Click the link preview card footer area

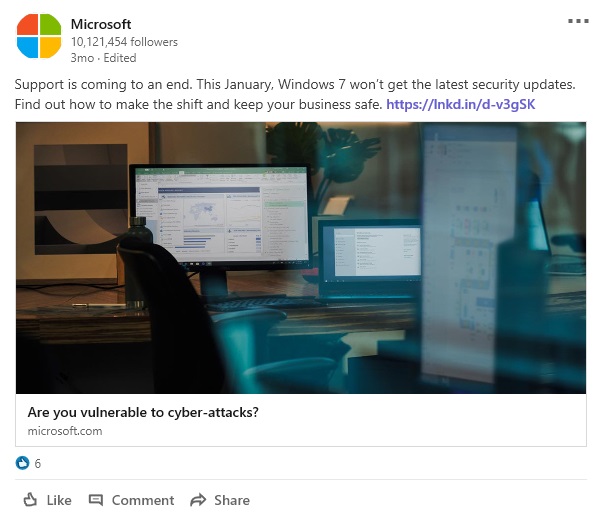point(301,420)
